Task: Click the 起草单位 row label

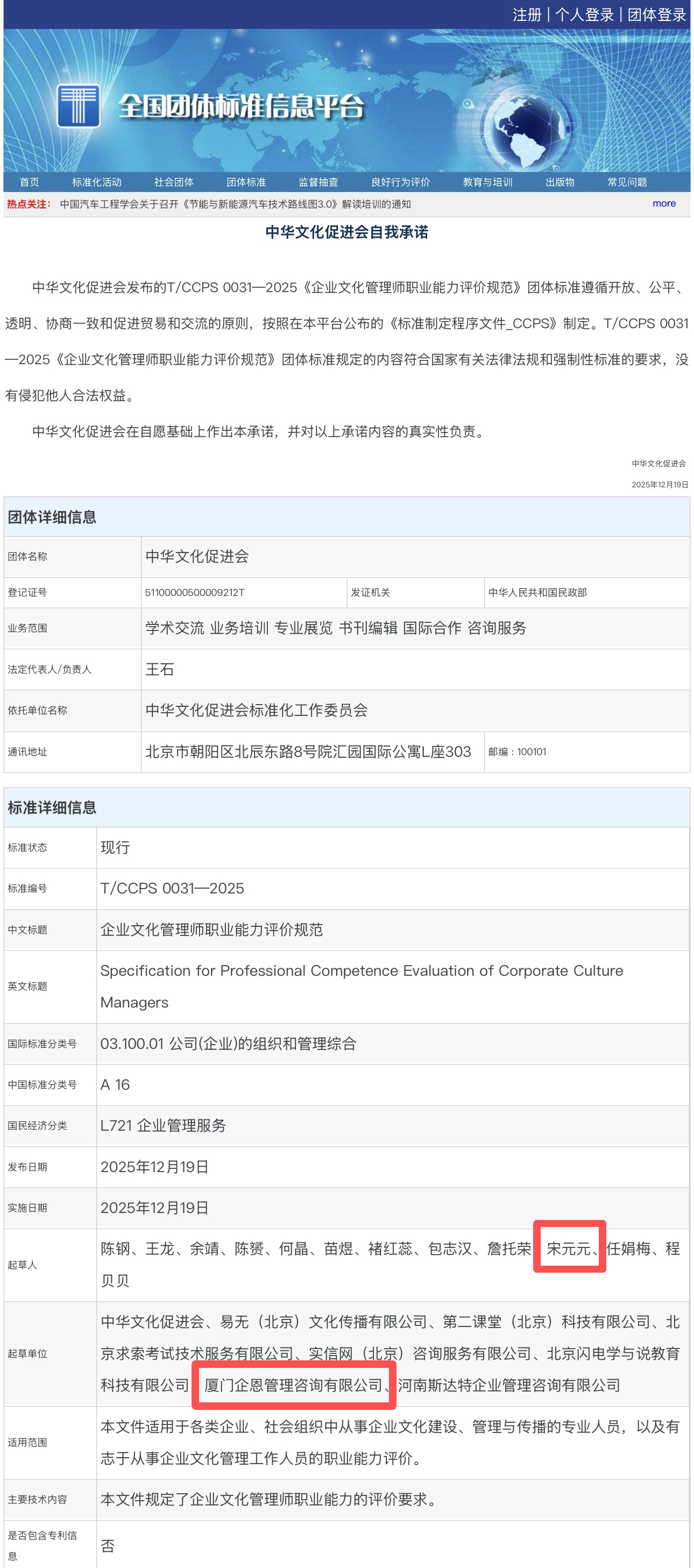Action: pyautogui.click(x=27, y=1353)
